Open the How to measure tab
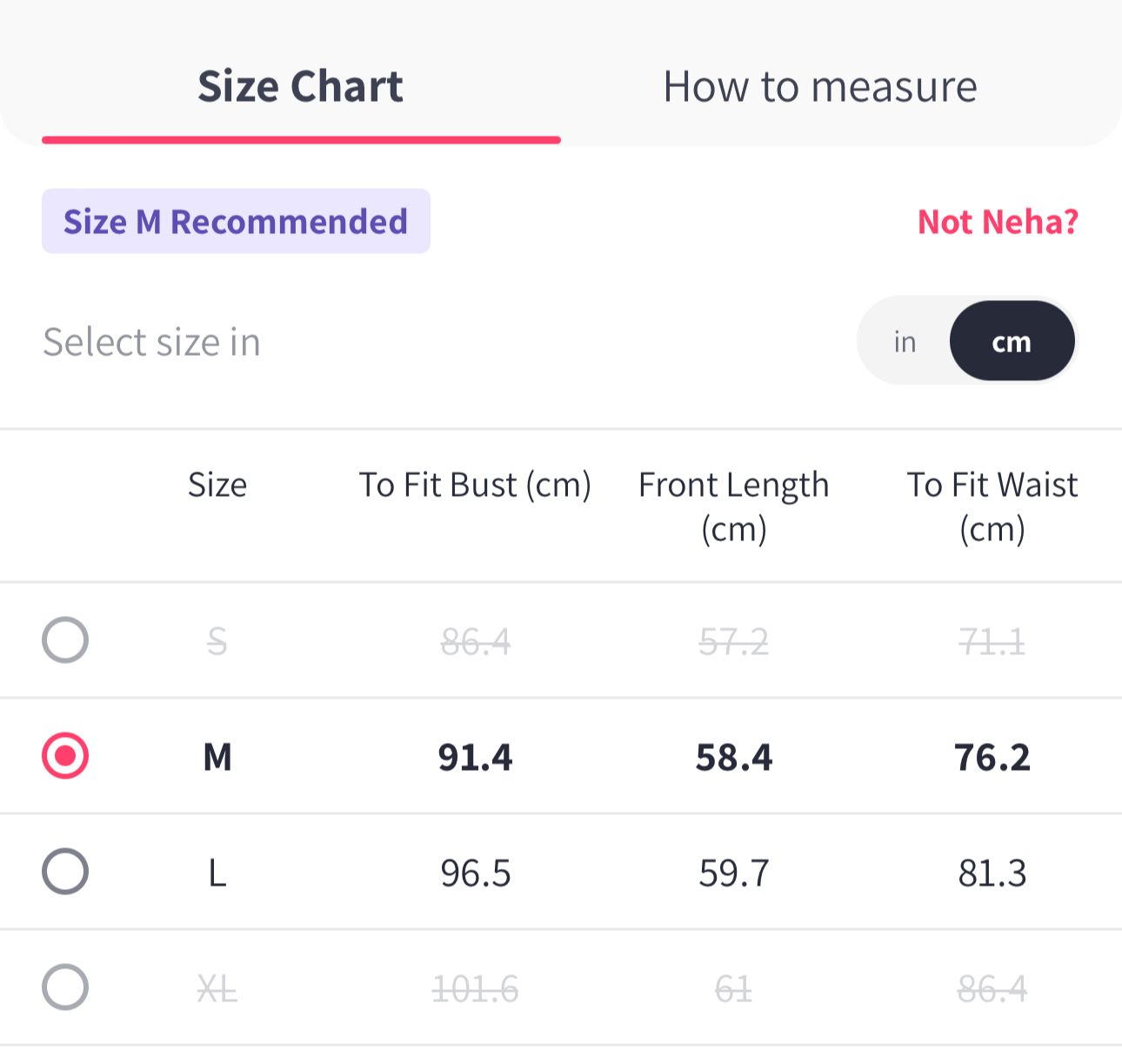 (x=819, y=87)
